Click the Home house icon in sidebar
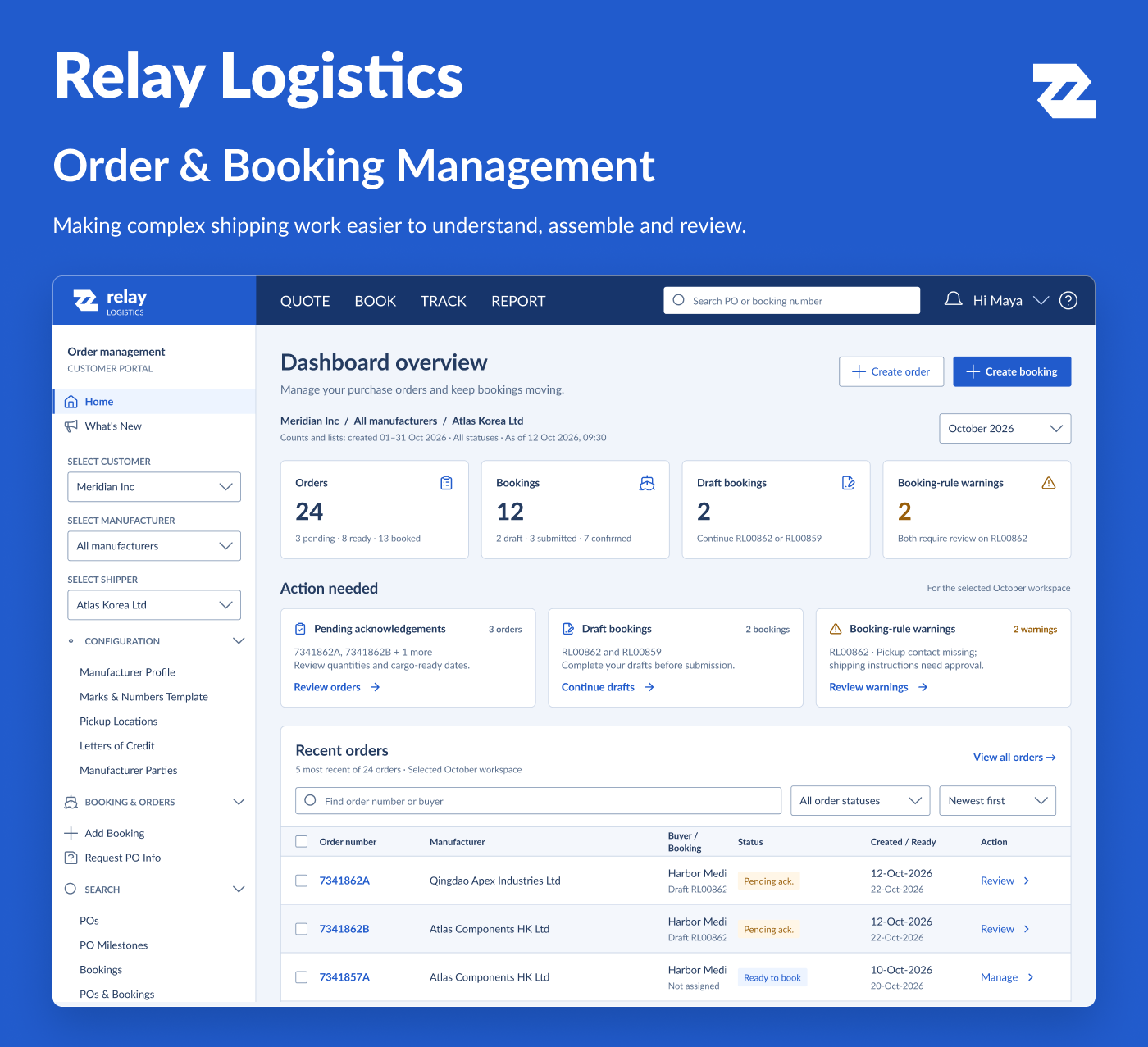Screen dimensions: 1148x1047 point(71,402)
